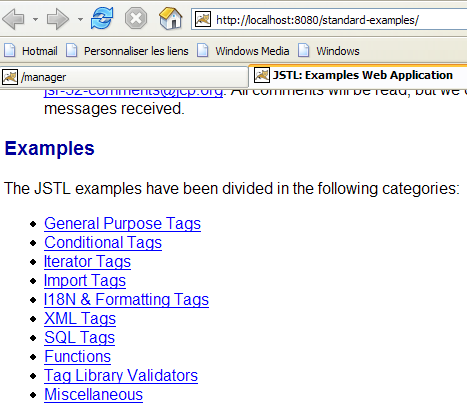Go back using the Back arrow
Viewport: 467px width, 413px height.
click(x=14, y=19)
